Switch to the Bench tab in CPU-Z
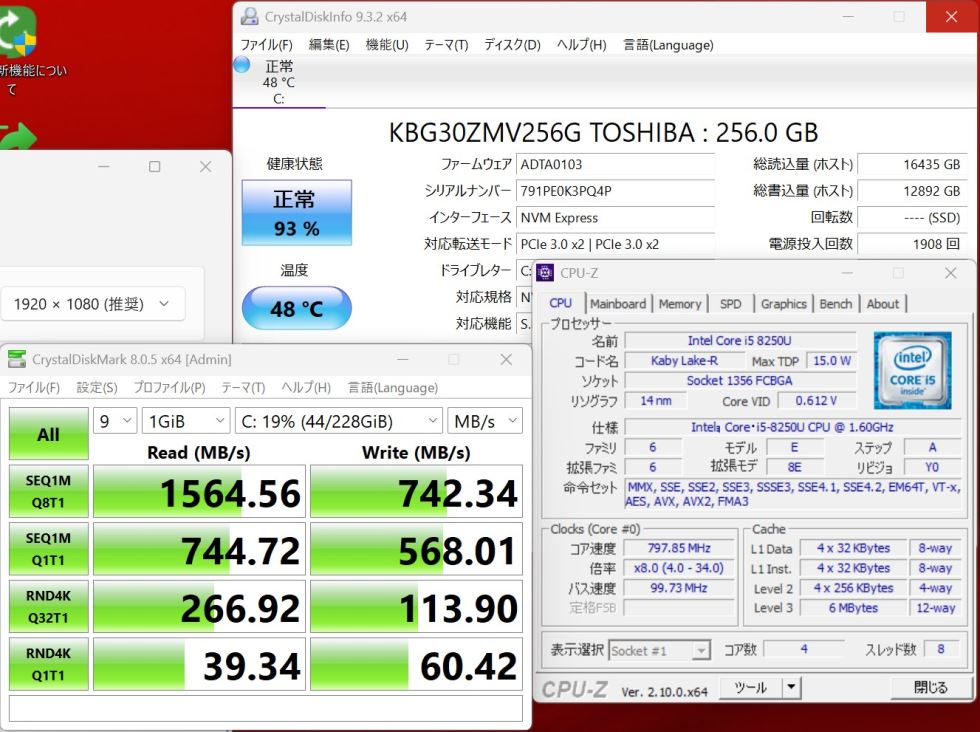980x732 pixels. 836,304
